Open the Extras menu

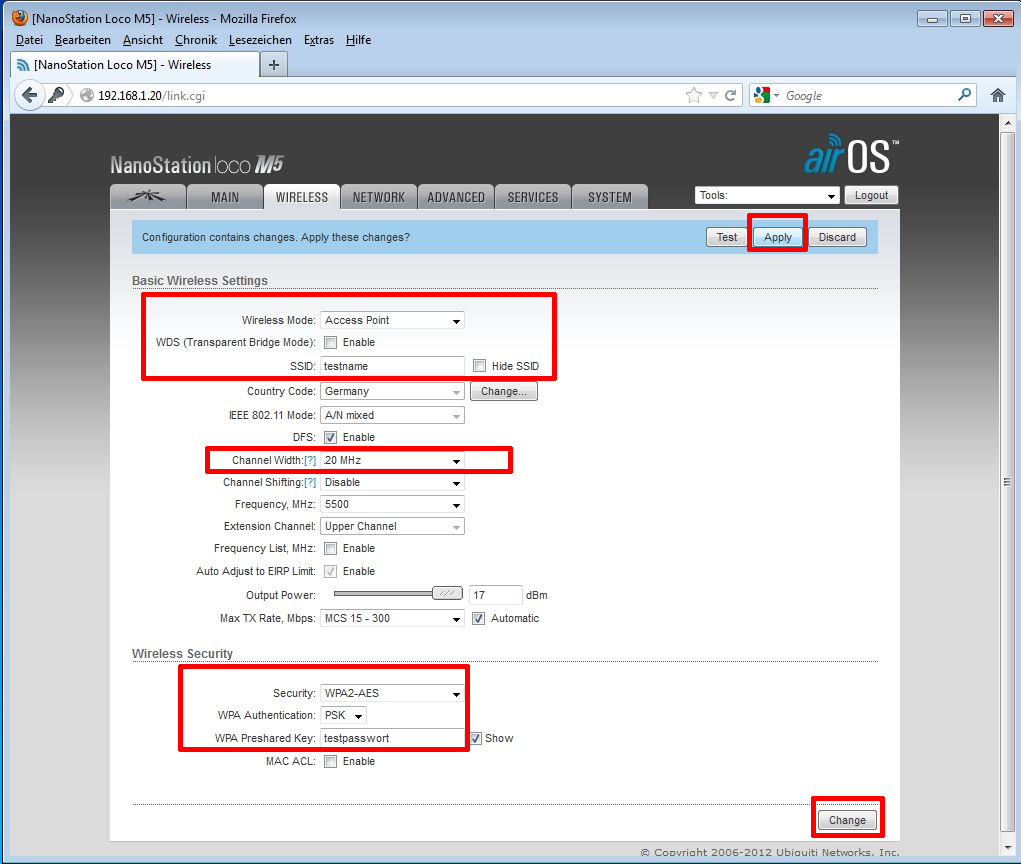319,40
